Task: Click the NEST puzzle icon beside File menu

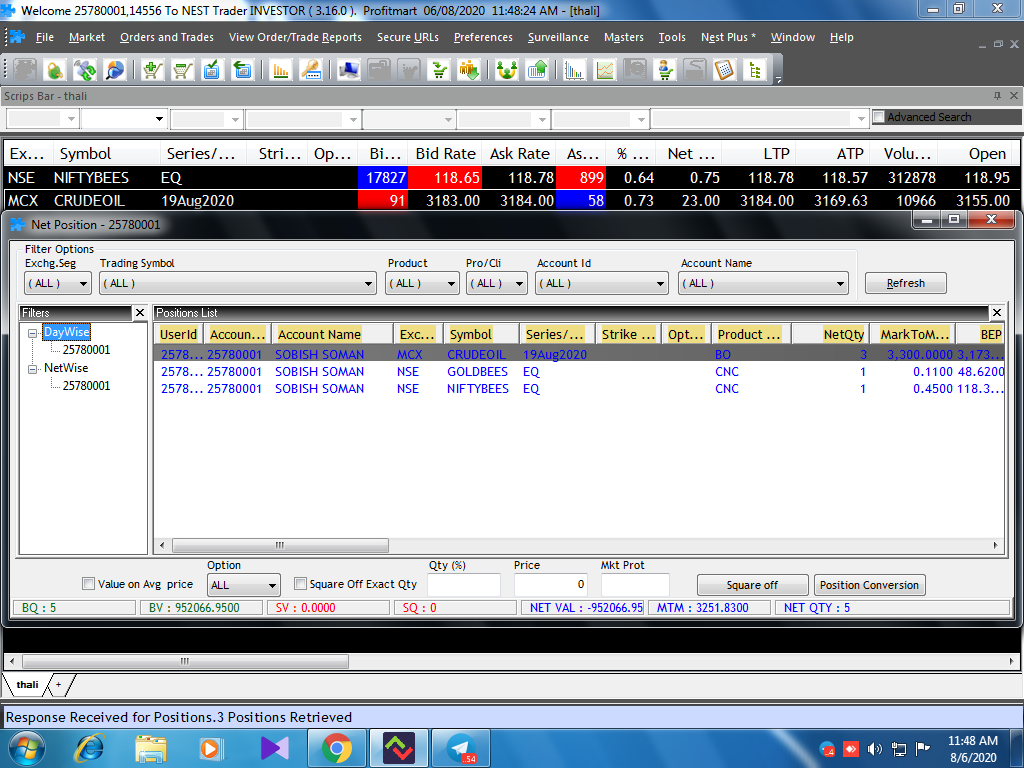Action: click(17, 37)
